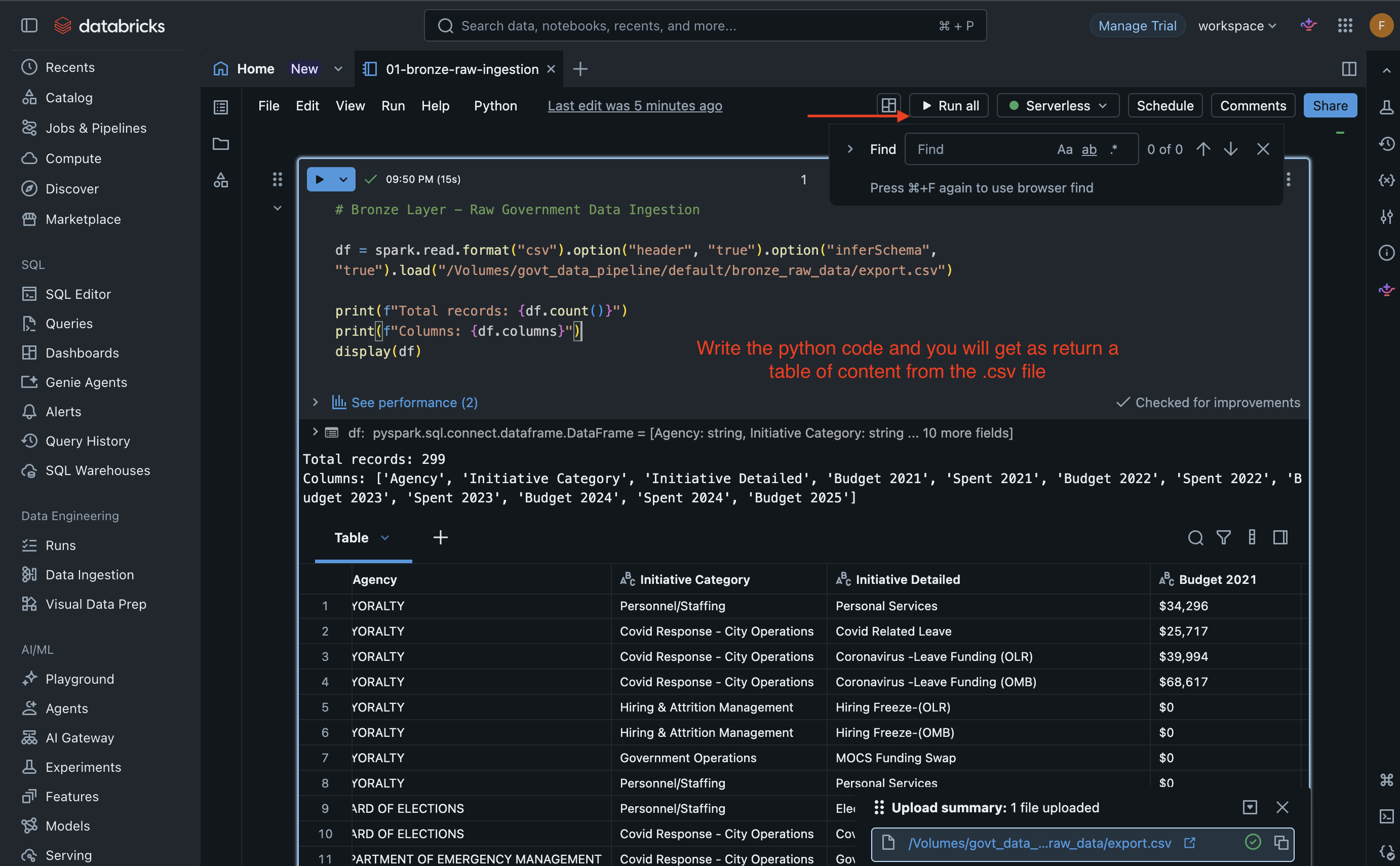Open results table column options icon
Screen dimensions: 1400x866
pyautogui.click(x=1252, y=537)
